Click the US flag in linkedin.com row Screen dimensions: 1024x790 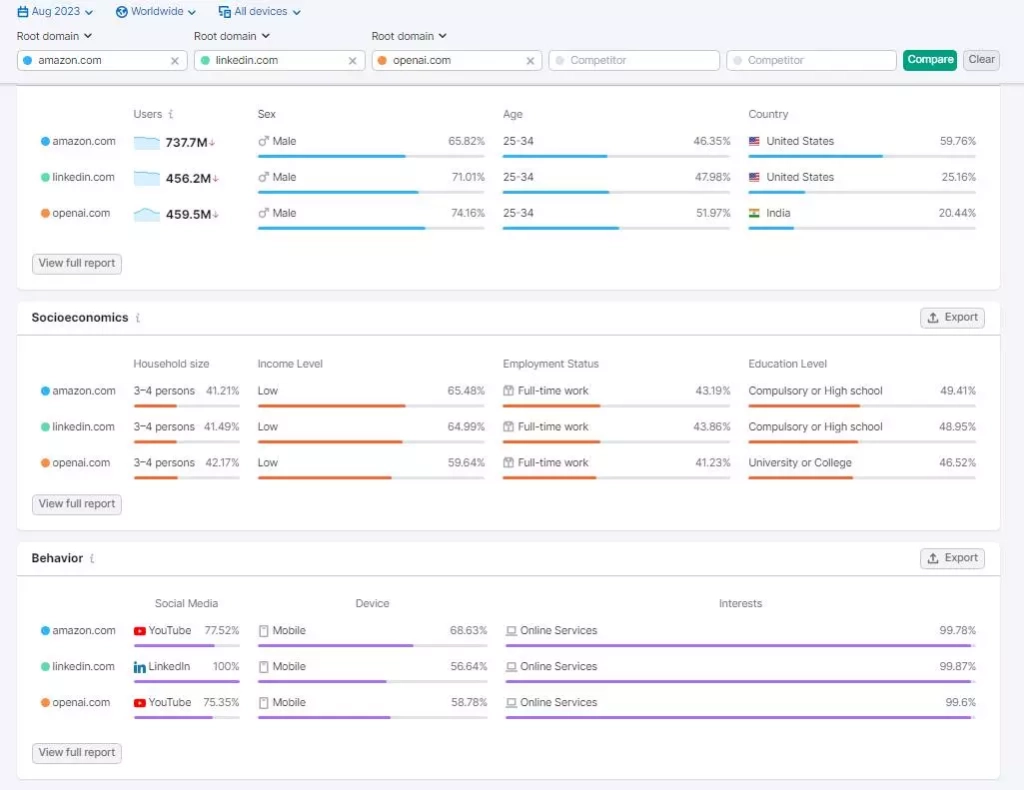(x=754, y=177)
